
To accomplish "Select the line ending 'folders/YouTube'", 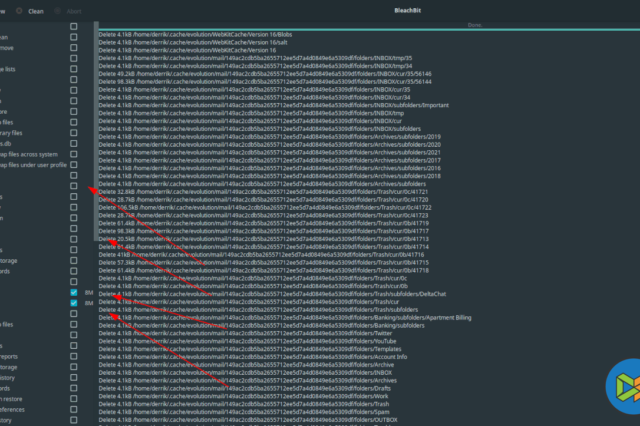I will click(247, 341).
